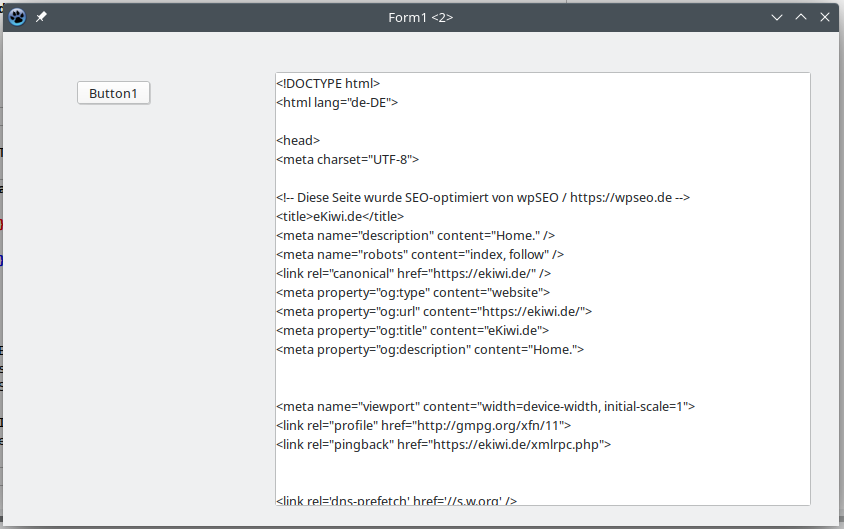Open the window menu paw icon
This screenshot has width=844, height=529.
tap(17, 17)
